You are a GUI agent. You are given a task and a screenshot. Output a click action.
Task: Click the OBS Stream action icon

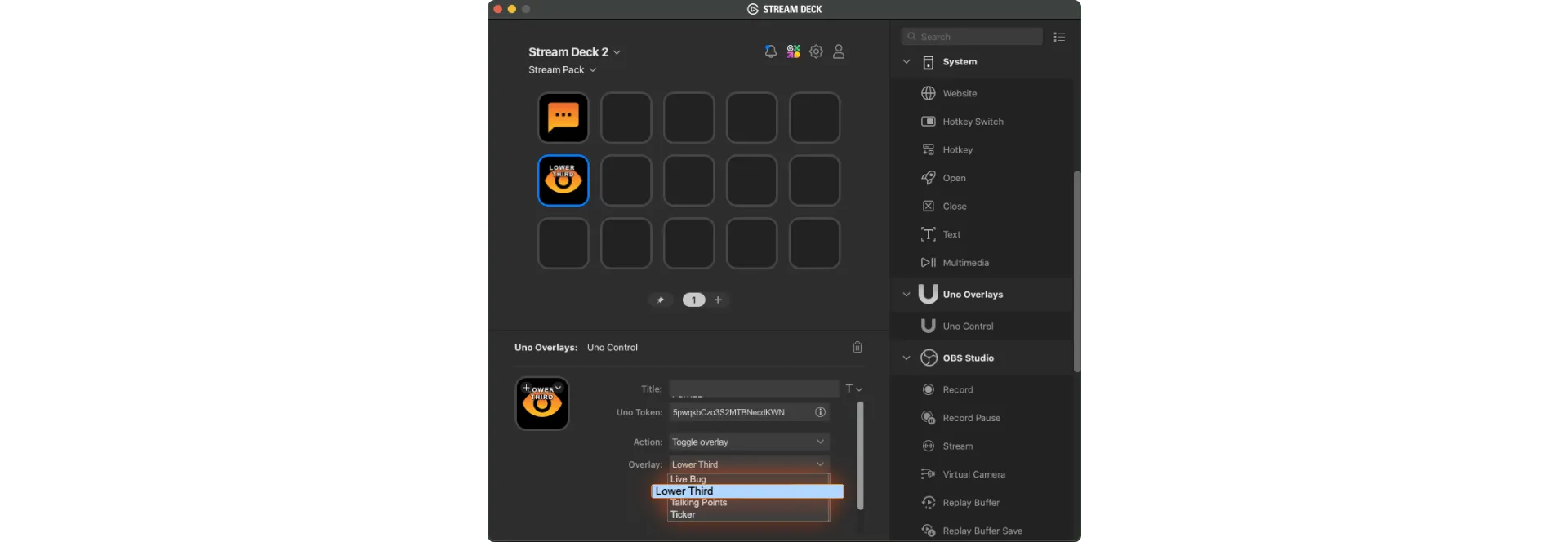click(929, 446)
